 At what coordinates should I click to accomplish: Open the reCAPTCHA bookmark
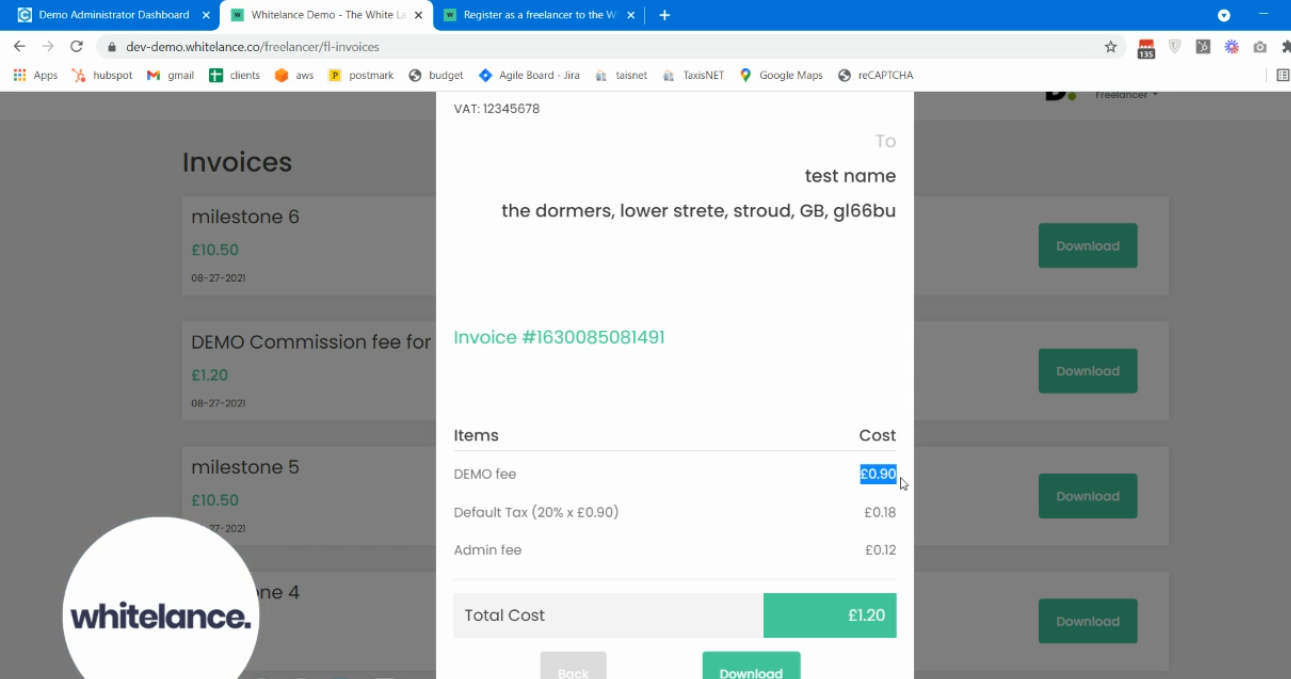click(x=875, y=75)
